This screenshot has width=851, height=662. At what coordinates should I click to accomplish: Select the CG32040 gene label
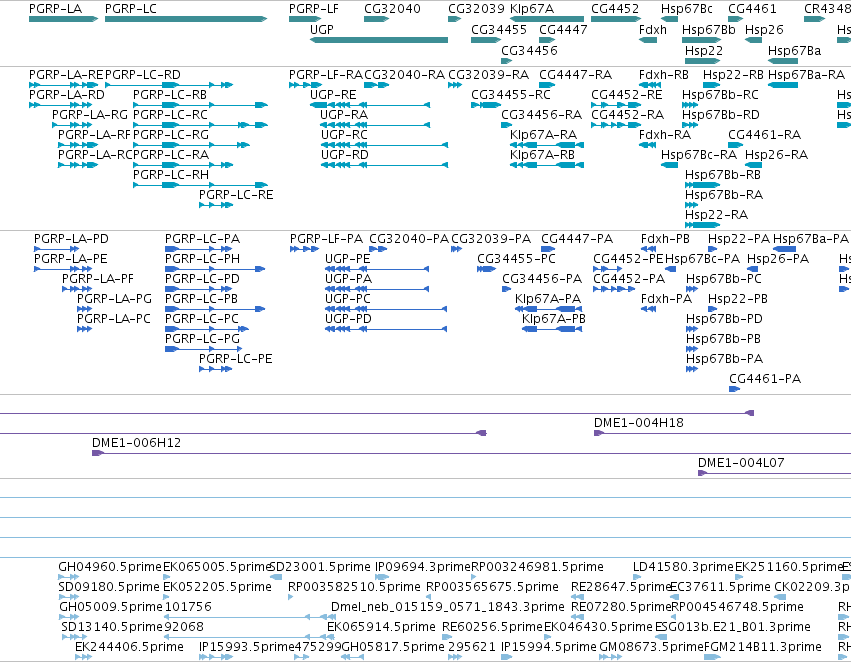coord(392,9)
